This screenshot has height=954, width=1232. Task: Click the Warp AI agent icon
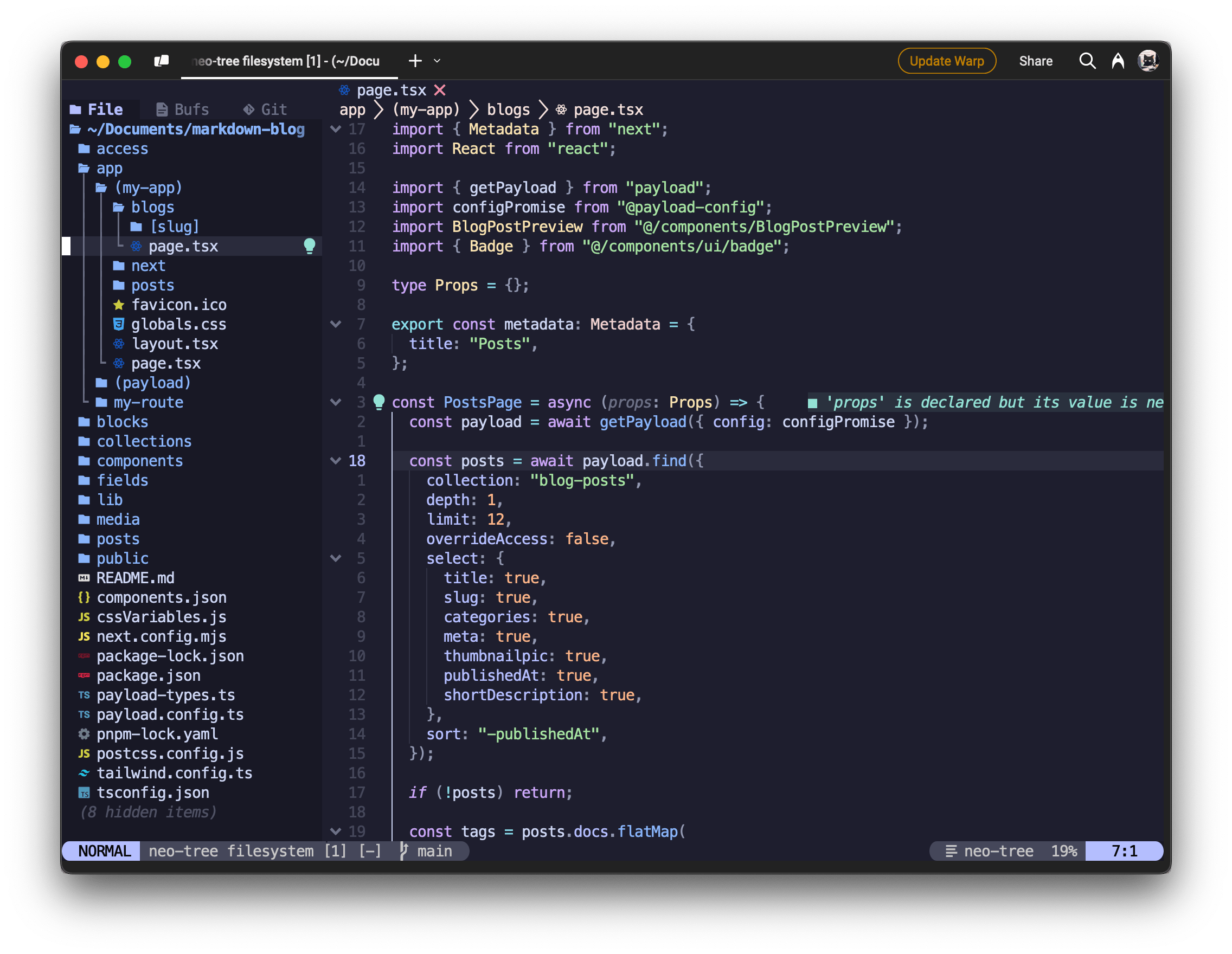point(1118,61)
